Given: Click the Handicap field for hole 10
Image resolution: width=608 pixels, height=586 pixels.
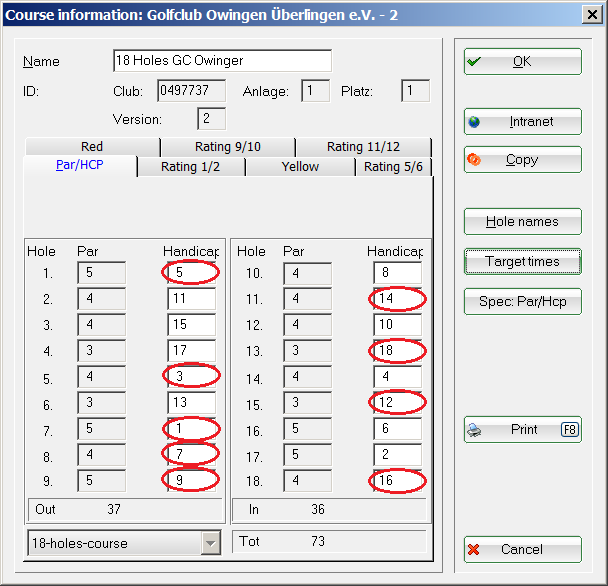Looking at the screenshot, I should pyautogui.click(x=397, y=273).
